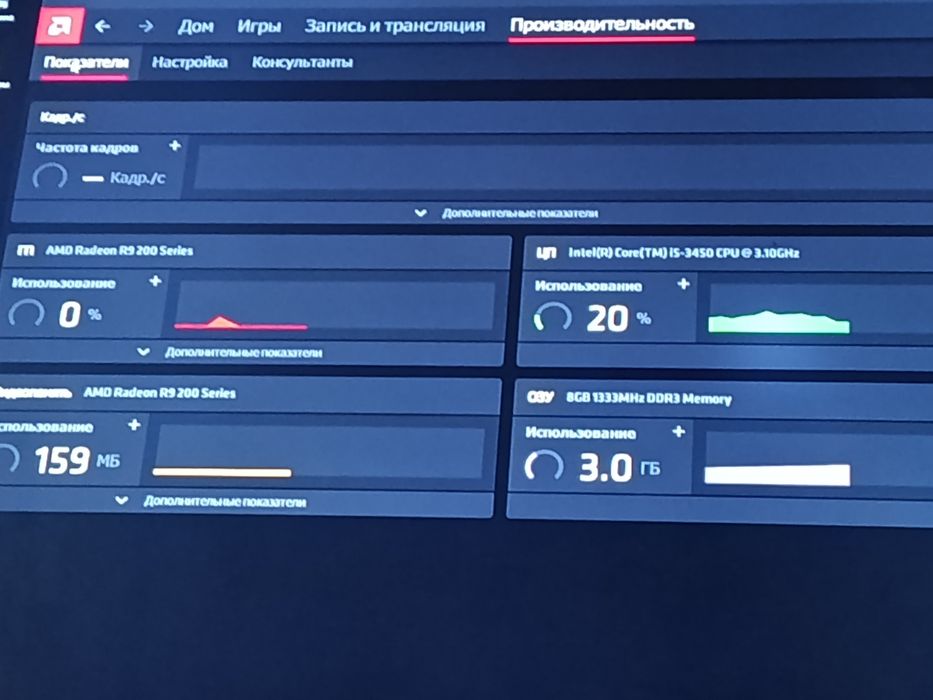Viewport: 933px width, 700px height.
Task: Click plus icon beside RAM usage
Action: (x=679, y=431)
